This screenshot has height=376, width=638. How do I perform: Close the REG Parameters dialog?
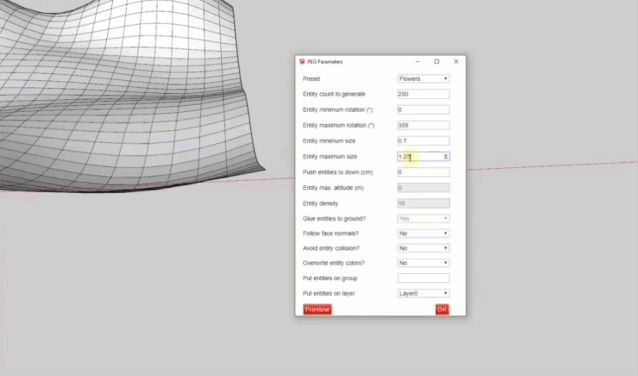point(456,61)
